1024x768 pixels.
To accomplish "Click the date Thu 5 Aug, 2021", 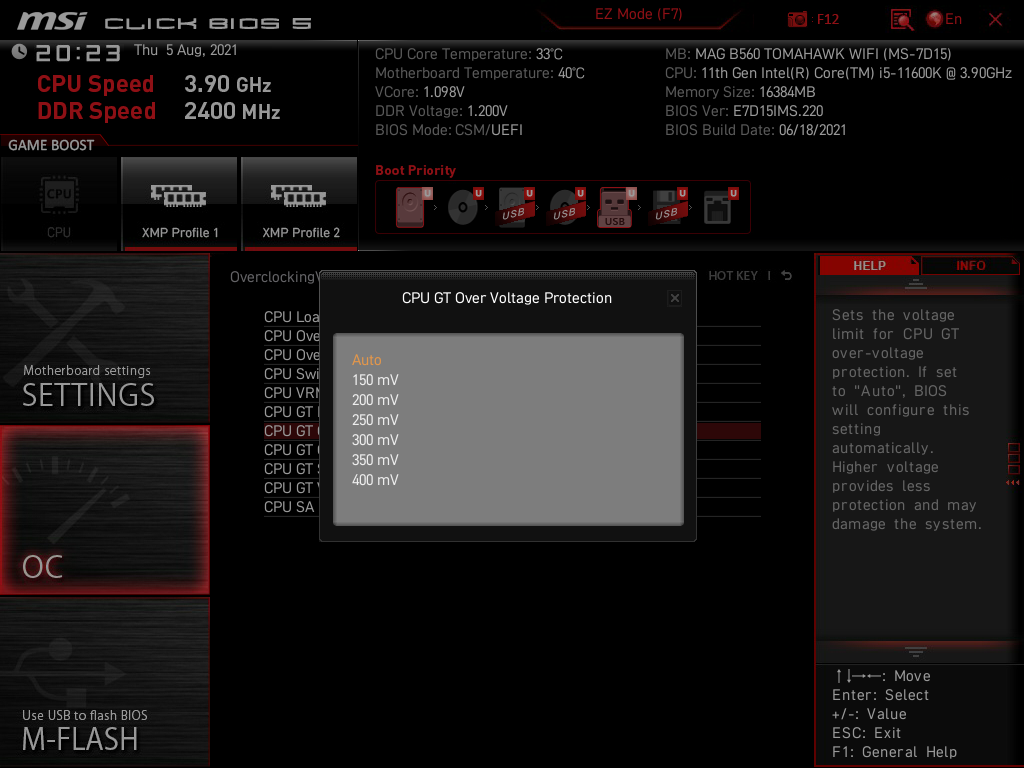I will (185, 50).
